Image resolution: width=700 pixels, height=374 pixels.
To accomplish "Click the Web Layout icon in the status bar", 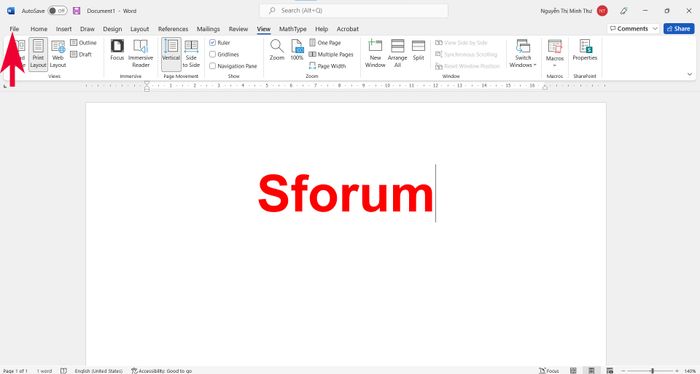I will tap(609, 371).
